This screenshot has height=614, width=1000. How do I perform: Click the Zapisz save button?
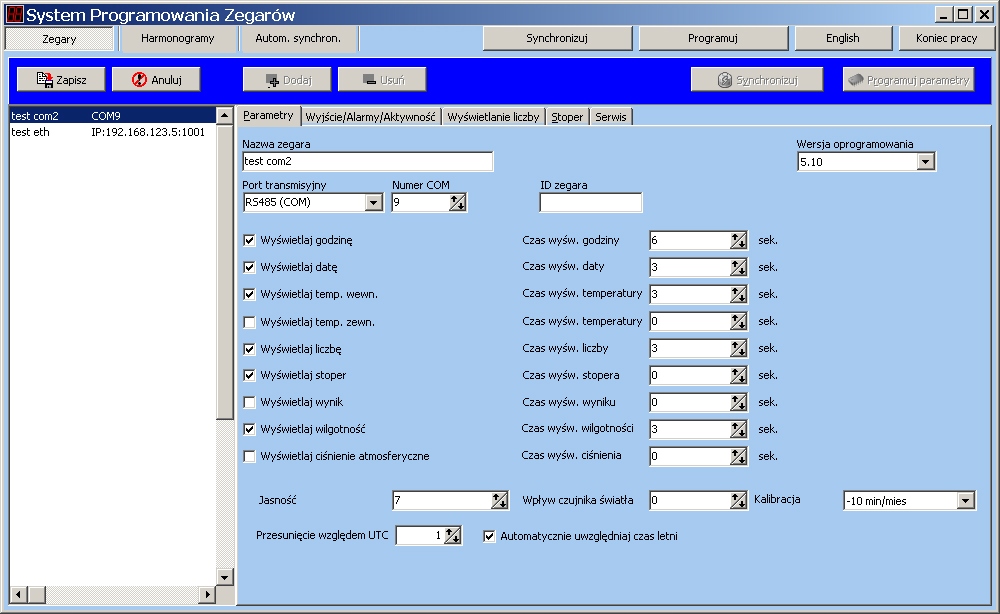coord(61,80)
